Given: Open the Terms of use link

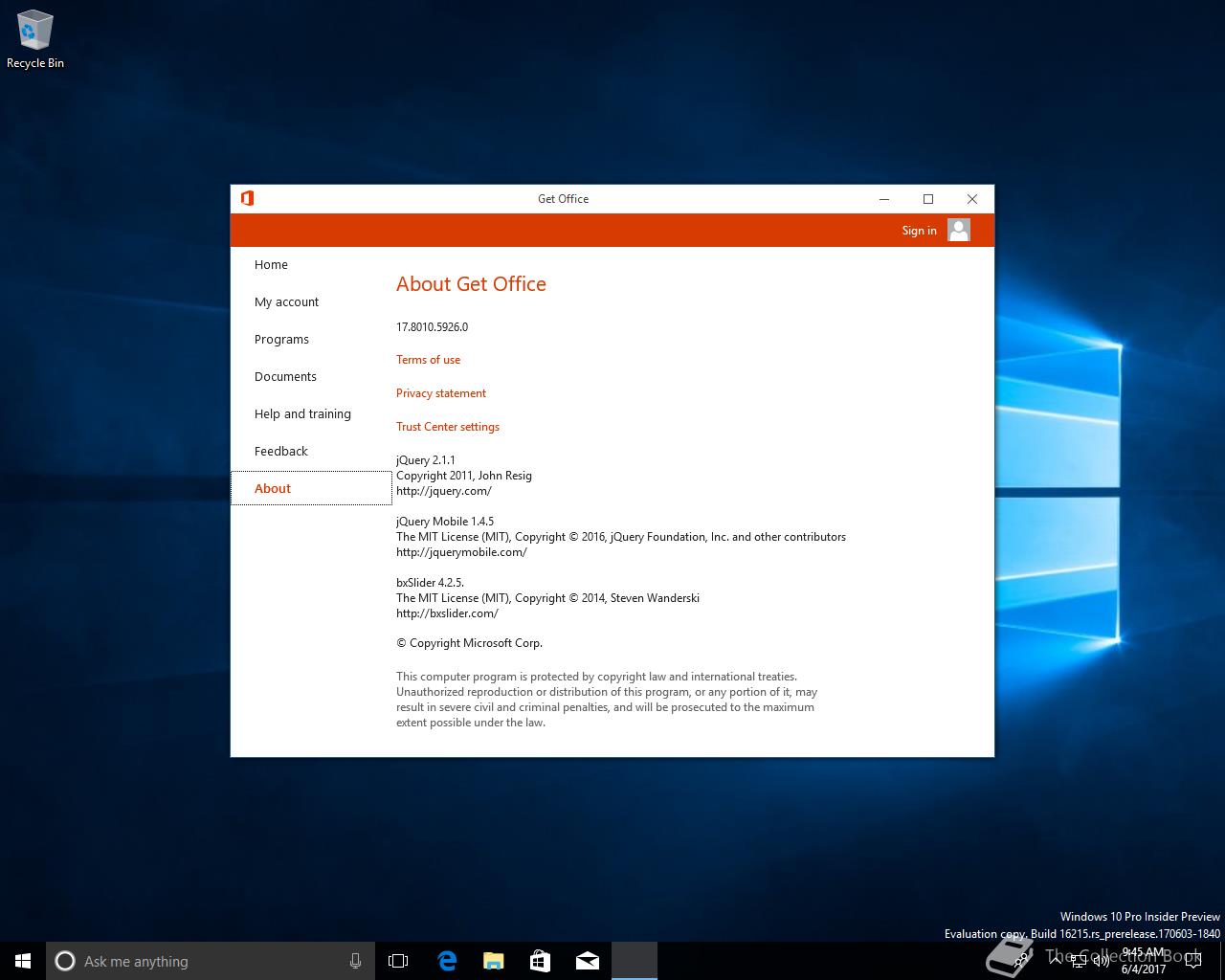Looking at the screenshot, I should 428,360.
